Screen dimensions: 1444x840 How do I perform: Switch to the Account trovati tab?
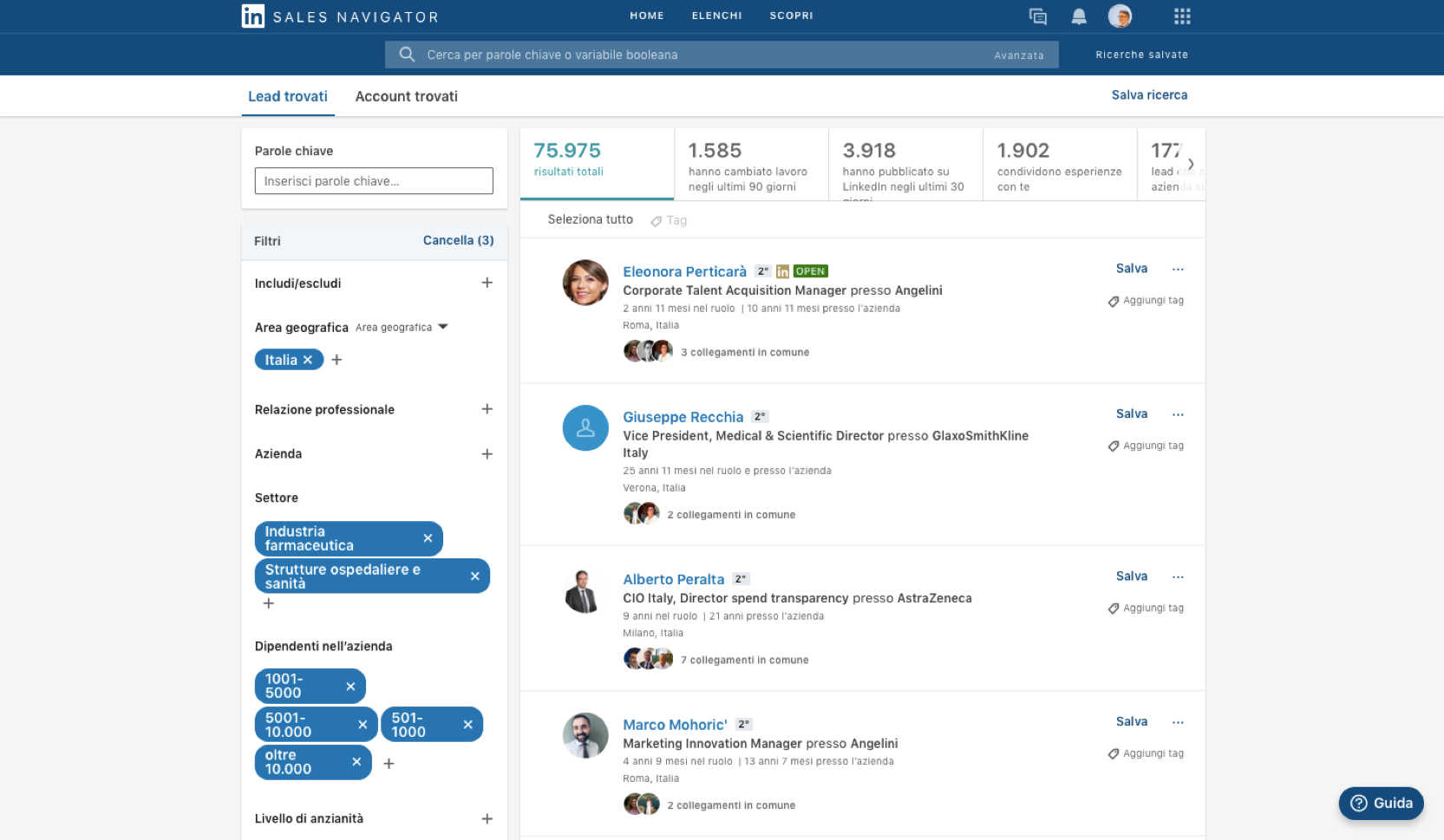click(406, 96)
